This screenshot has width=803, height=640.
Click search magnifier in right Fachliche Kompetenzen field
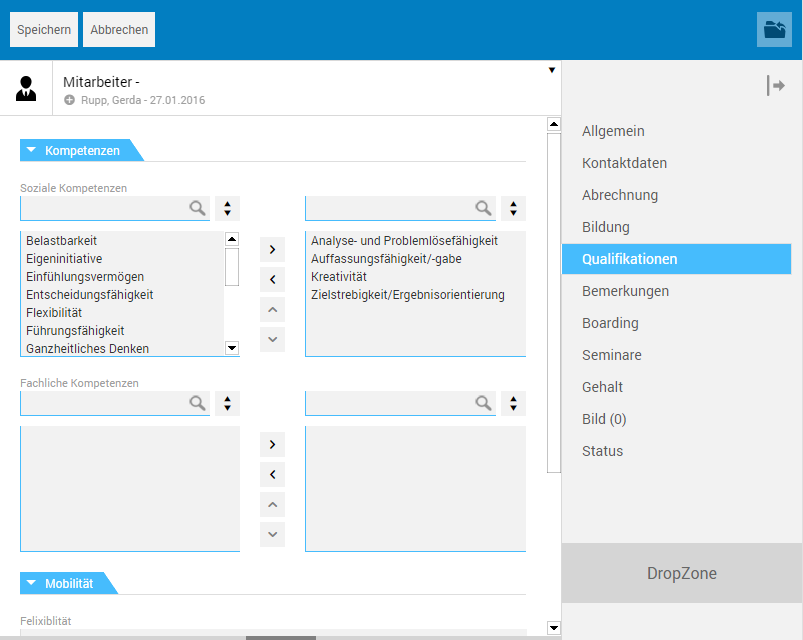click(483, 403)
